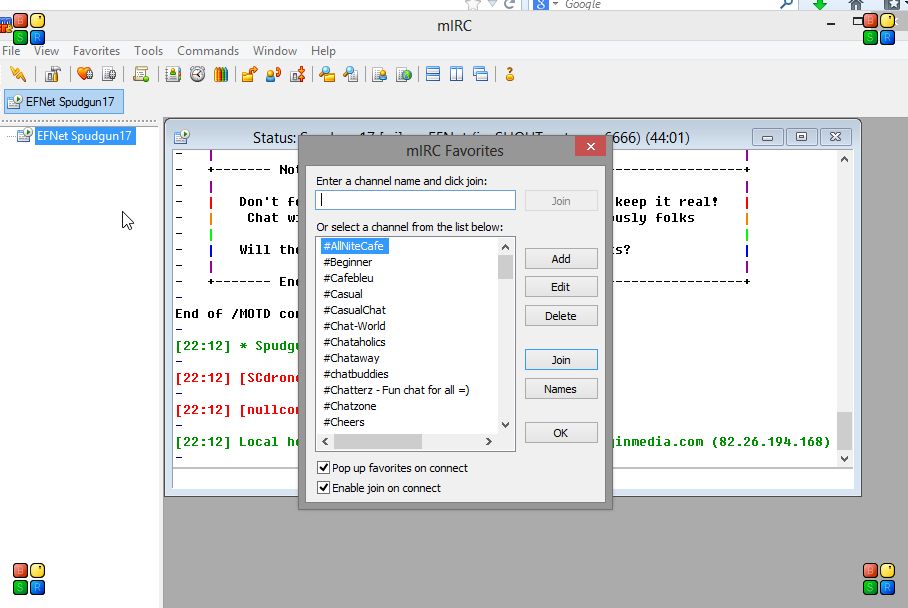Click Status window scroll down arrow
908x608 pixels.
[x=844, y=459]
